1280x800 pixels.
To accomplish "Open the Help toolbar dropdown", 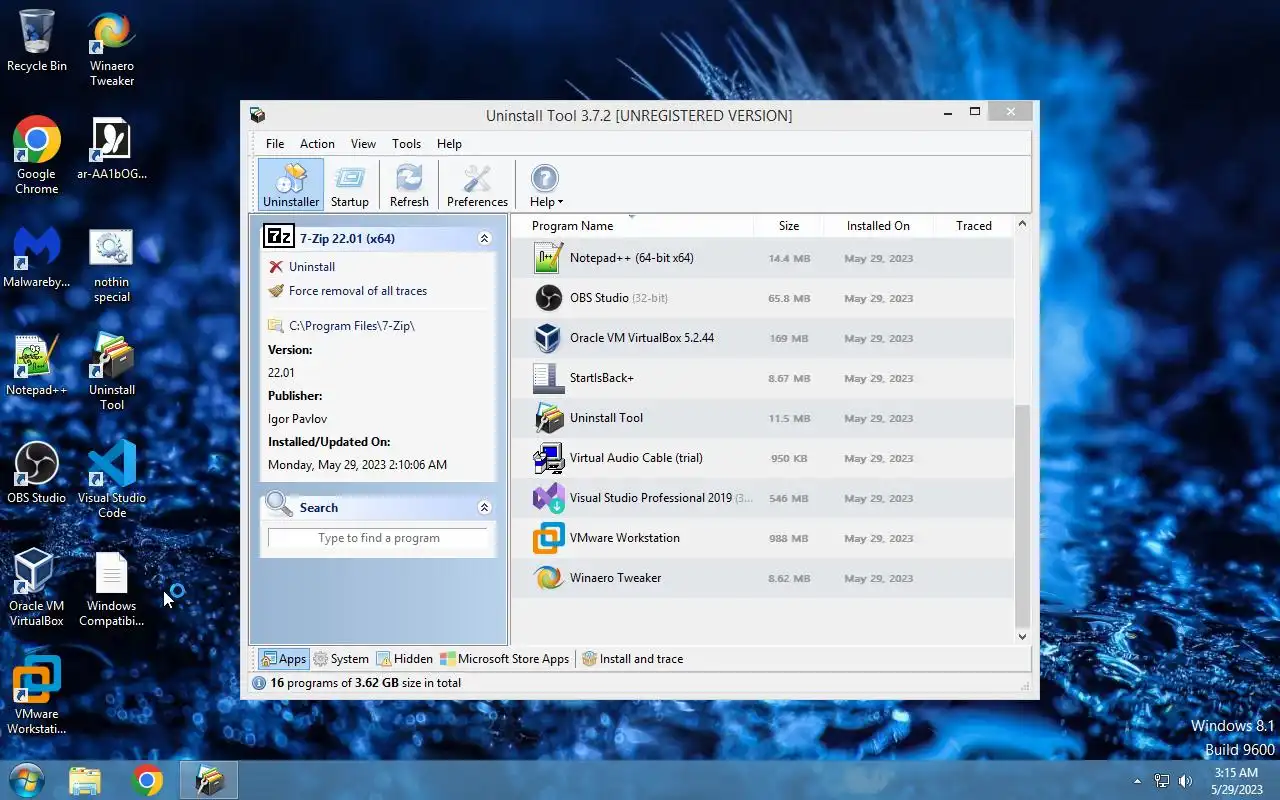I will point(545,186).
